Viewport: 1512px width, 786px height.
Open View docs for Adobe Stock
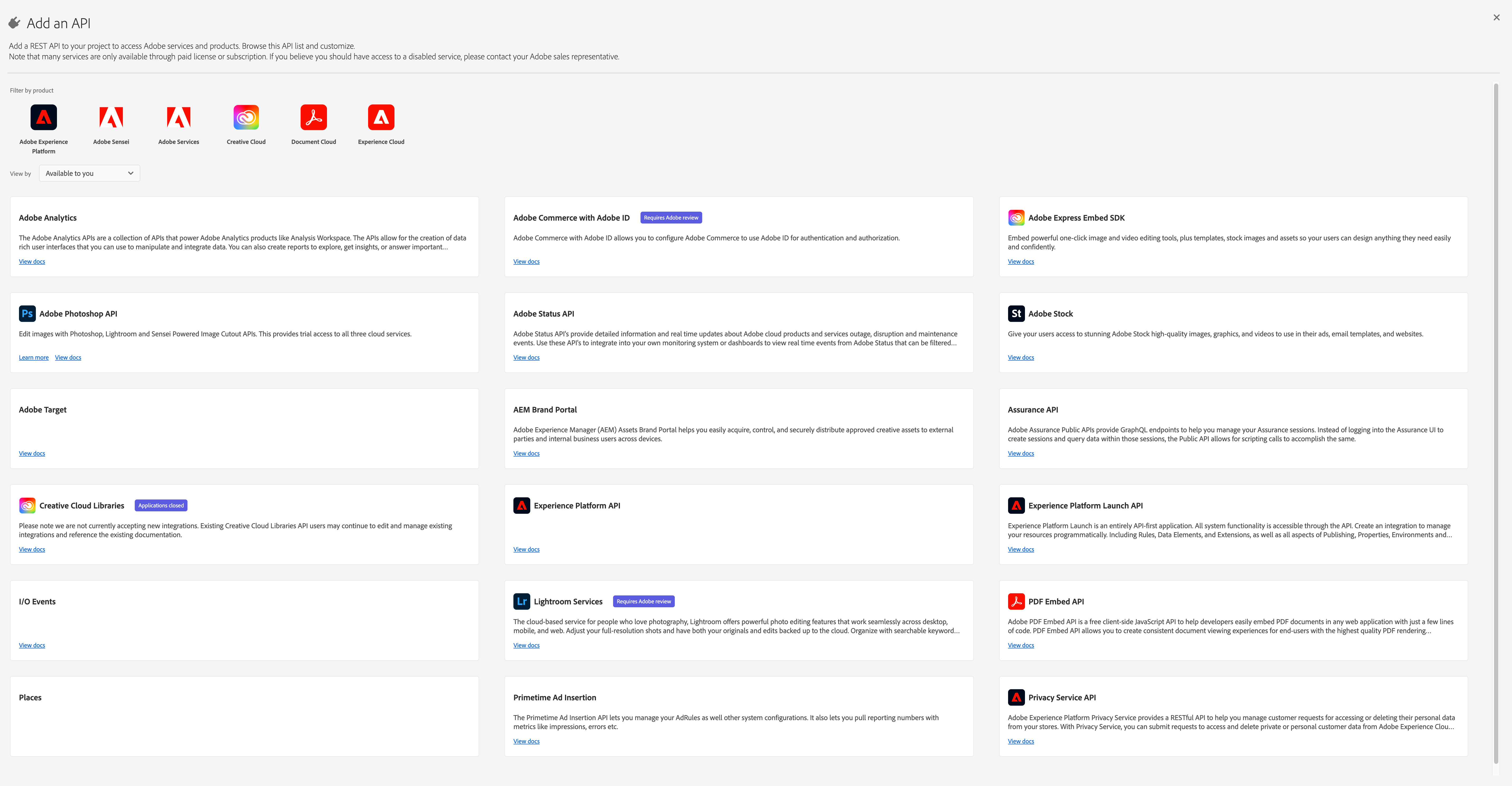tap(1021, 357)
